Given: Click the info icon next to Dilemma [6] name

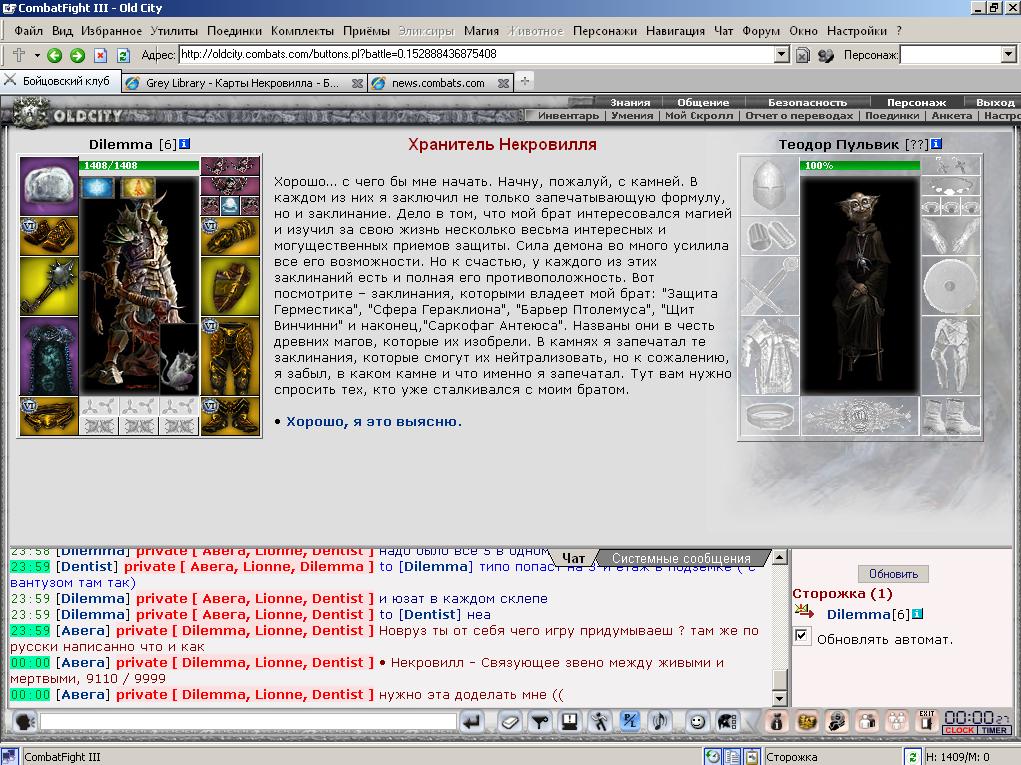Looking at the screenshot, I should click(184, 144).
